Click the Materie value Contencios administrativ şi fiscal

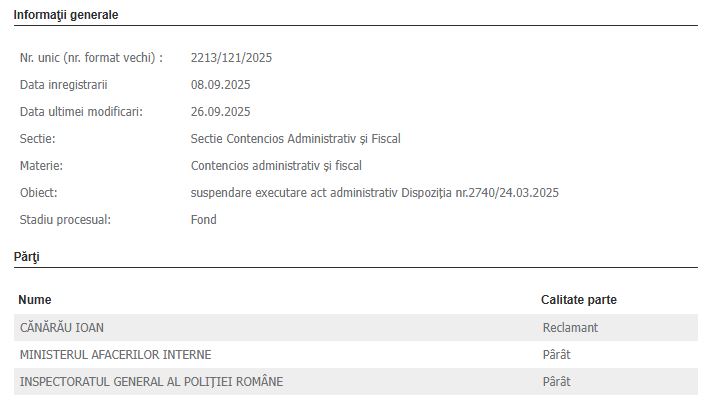pos(276,166)
